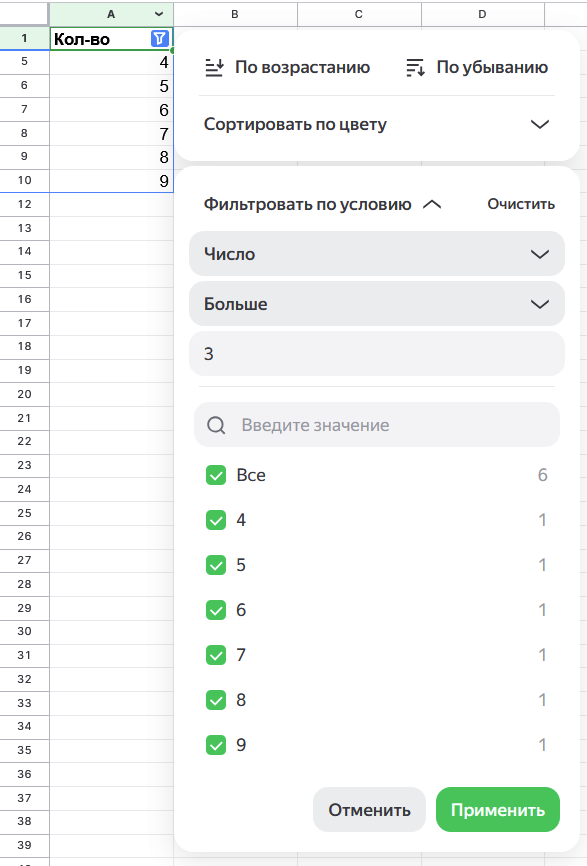Viewport: 587px width, 866px height.
Task: Select cell in row 9 containing 8
Action: tap(112, 157)
